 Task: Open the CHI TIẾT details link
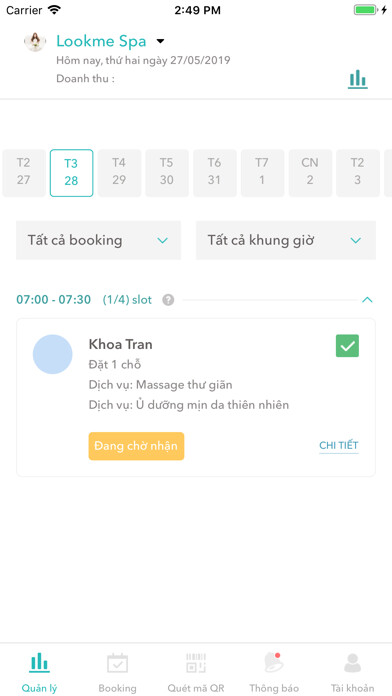click(339, 446)
